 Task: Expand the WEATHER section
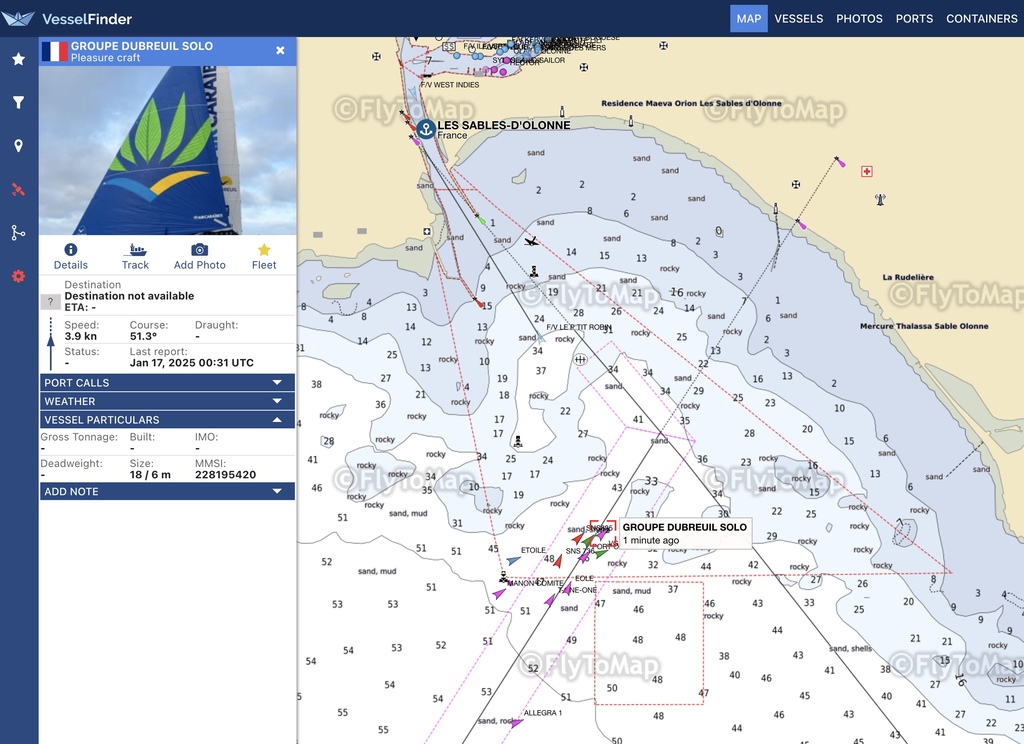click(167, 401)
